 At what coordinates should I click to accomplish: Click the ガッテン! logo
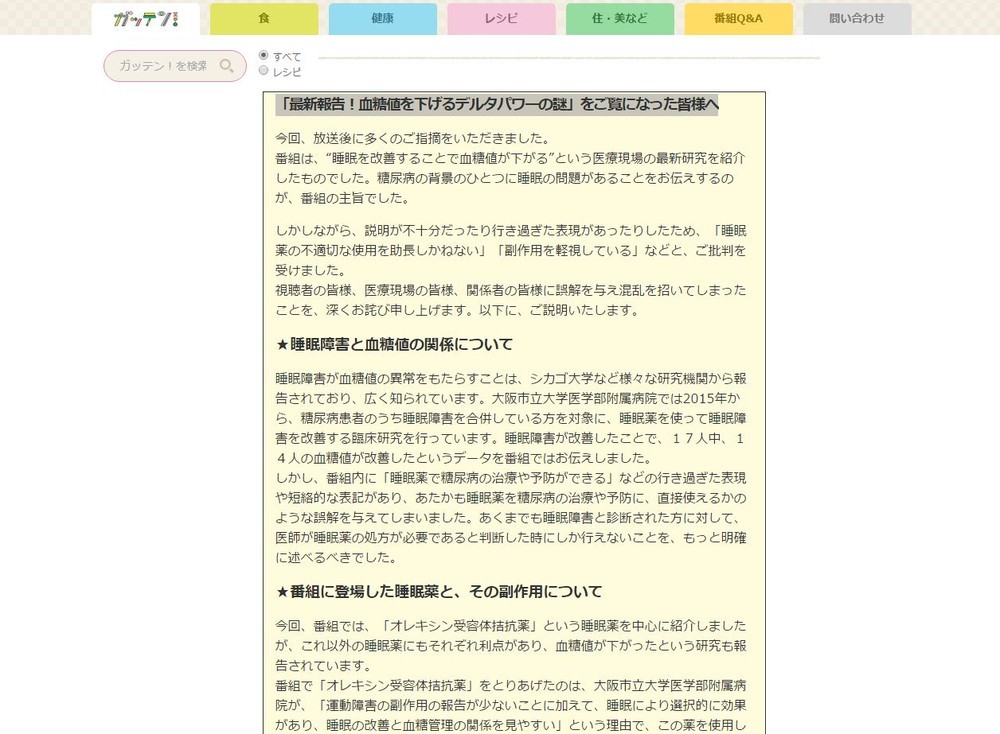tap(145, 19)
